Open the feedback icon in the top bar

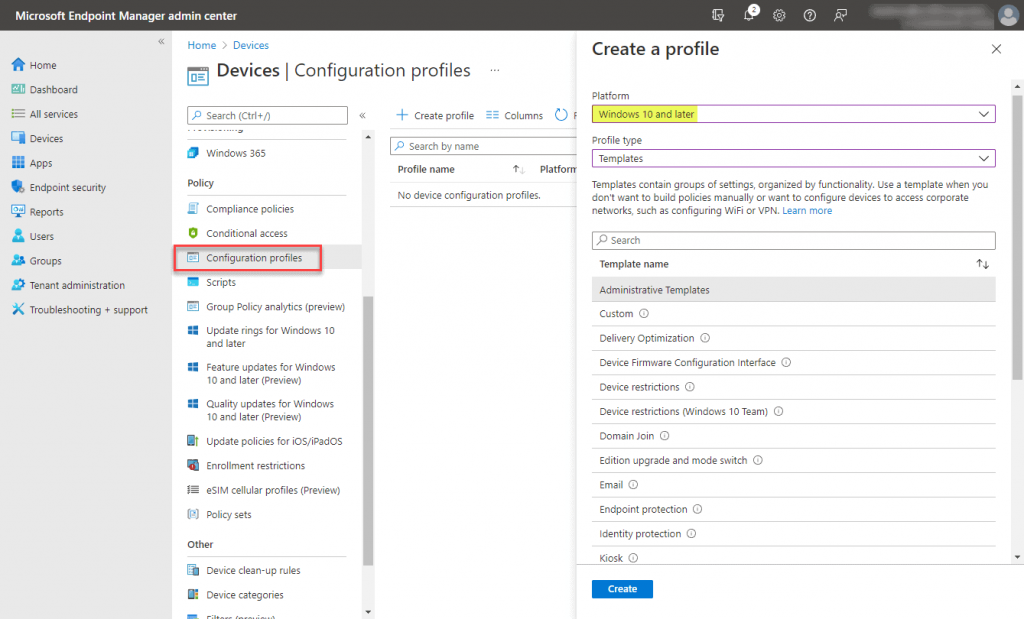click(x=840, y=15)
